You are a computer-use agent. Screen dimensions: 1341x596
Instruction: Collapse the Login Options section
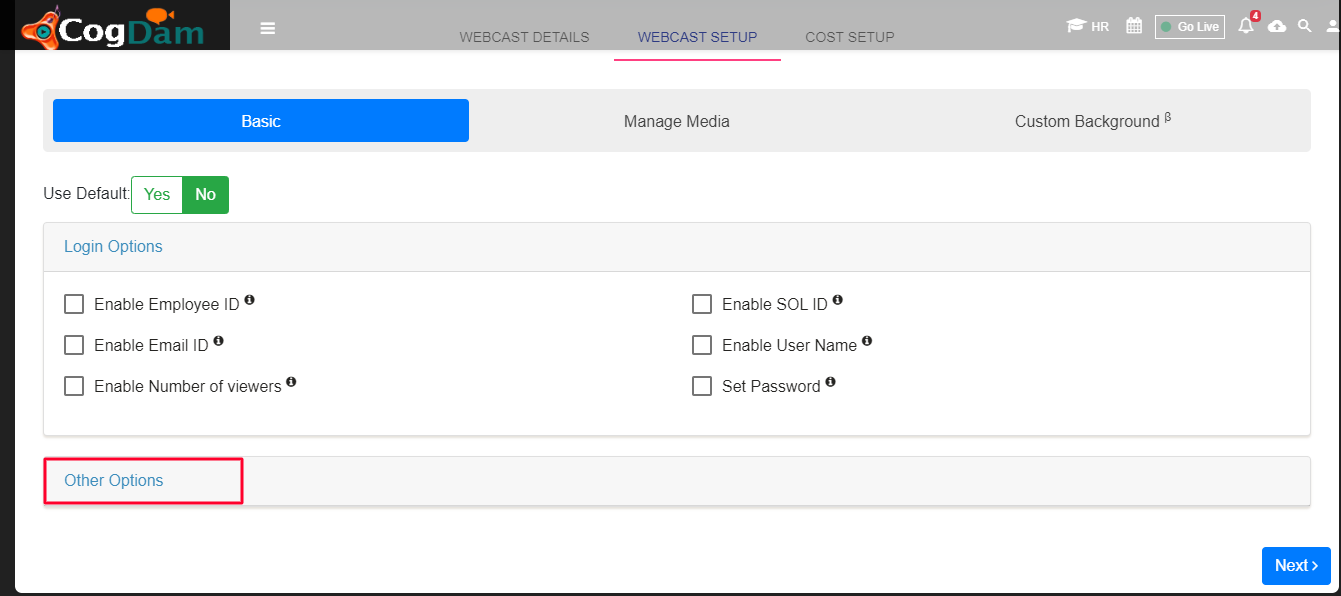click(113, 247)
